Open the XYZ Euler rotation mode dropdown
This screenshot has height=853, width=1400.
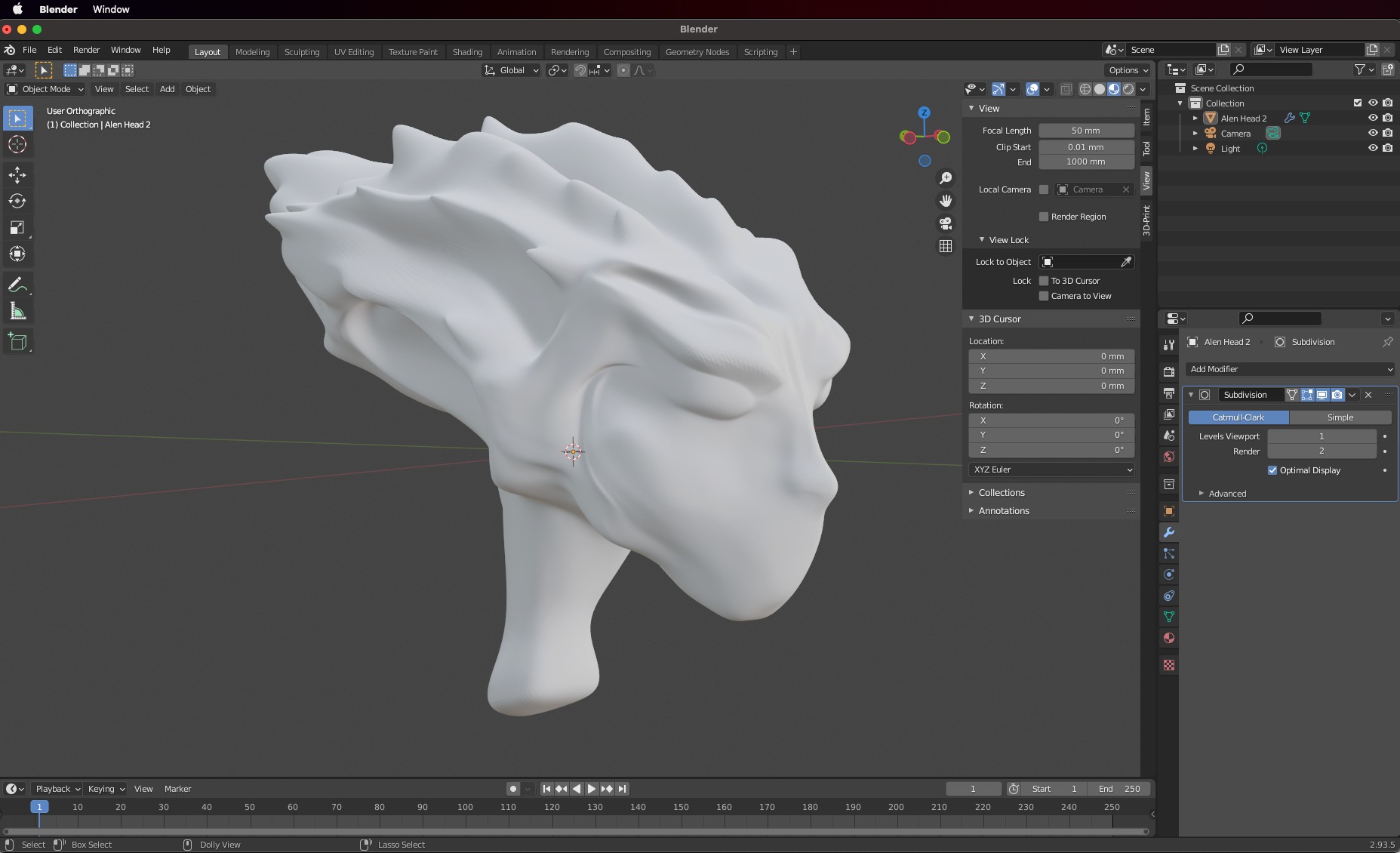click(1051, 470)
